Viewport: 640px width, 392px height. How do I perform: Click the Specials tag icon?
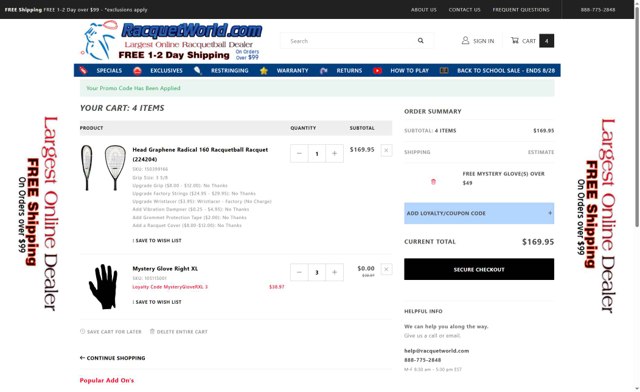83,71
